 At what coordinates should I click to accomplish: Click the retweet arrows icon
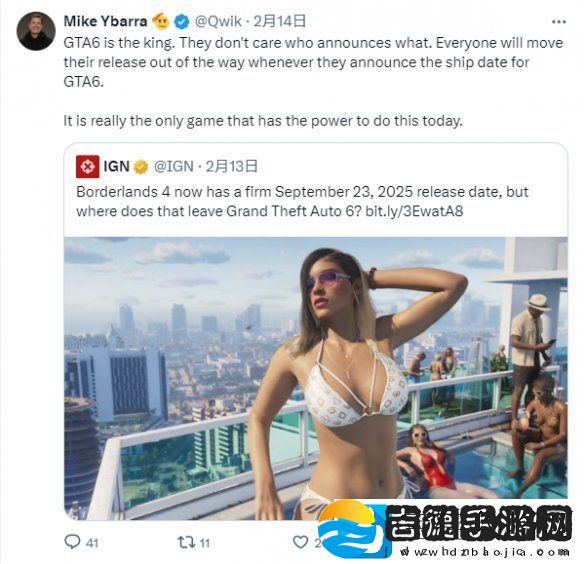point(185,542)
